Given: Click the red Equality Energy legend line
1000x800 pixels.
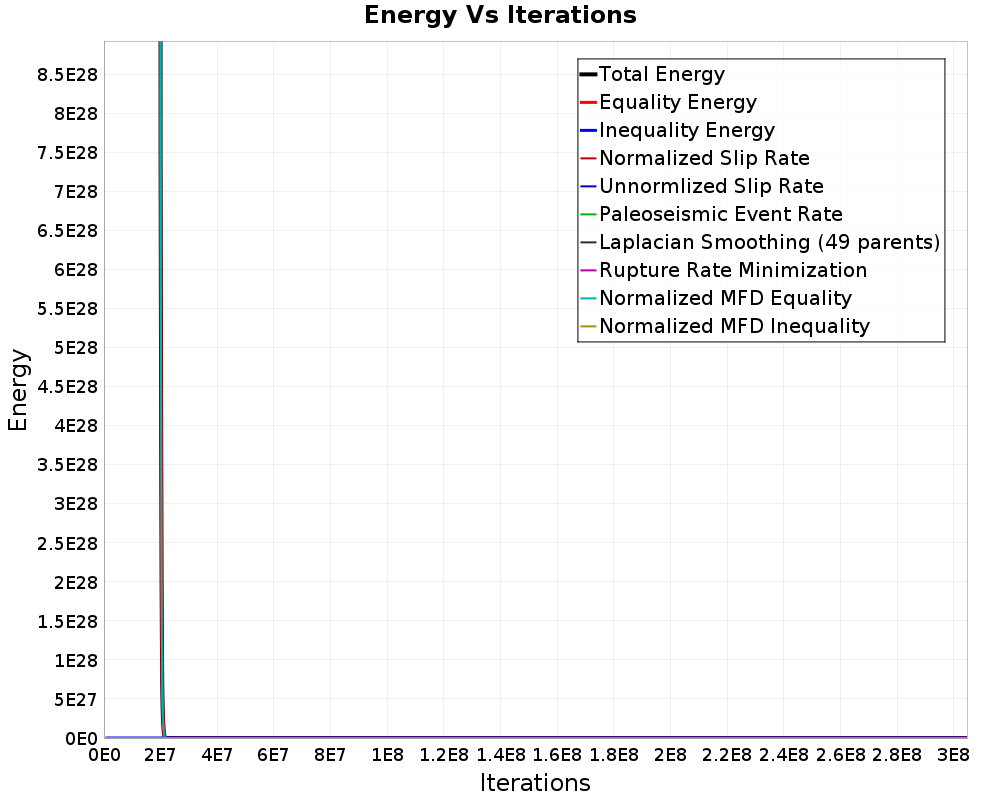Looking at the screenshot, I should pyautogui.click(x=588, y=103).
